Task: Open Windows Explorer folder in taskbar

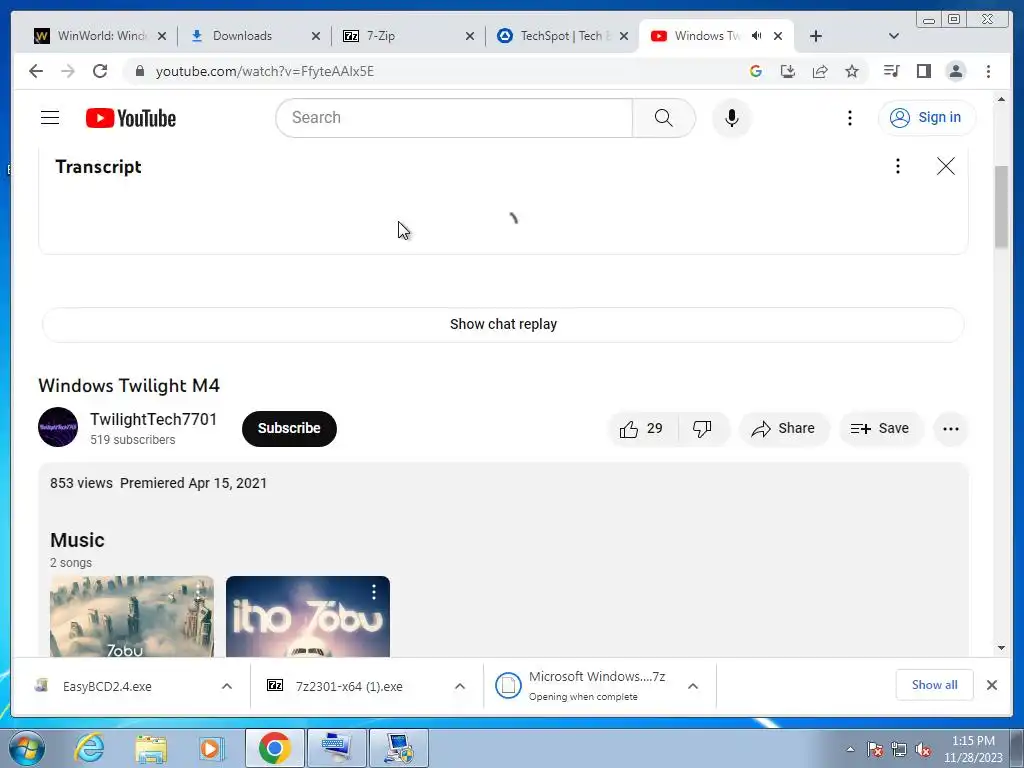Action: [x=151, y=748]
